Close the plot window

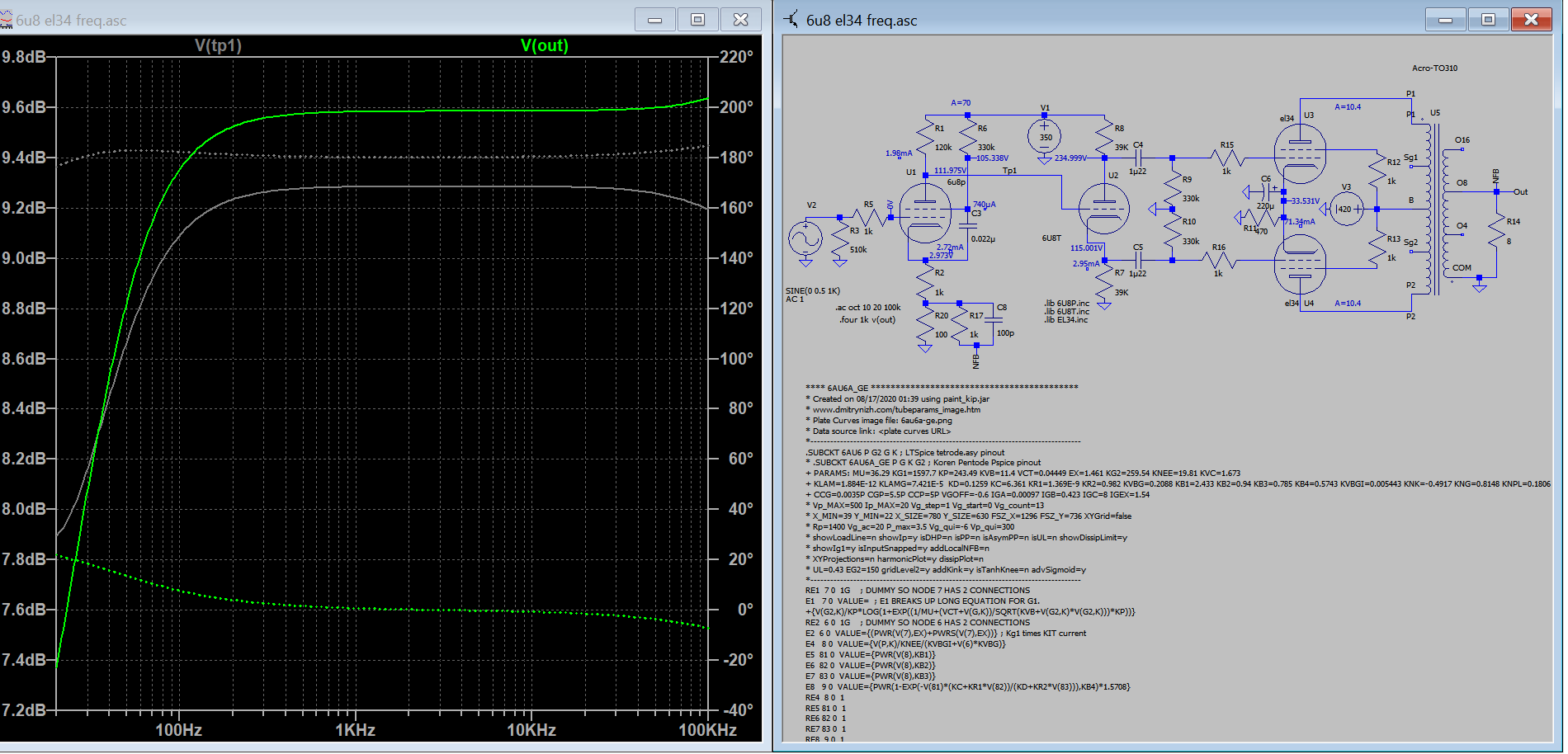click(740, 20)
